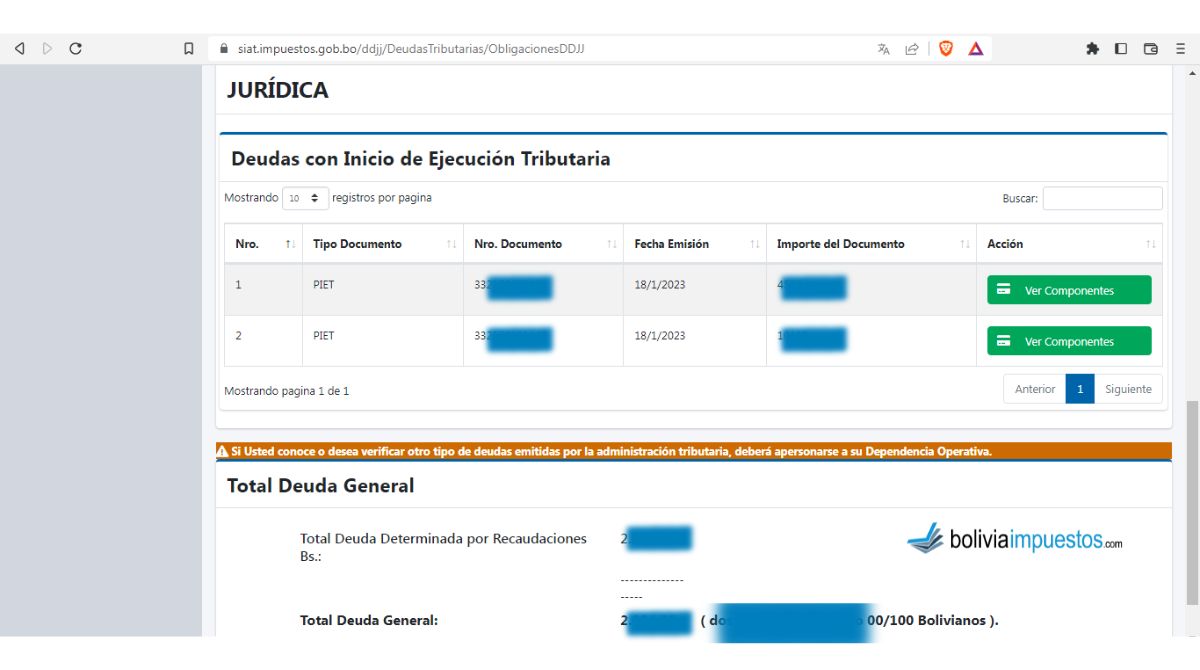Open the Brave Wallet icon
The width and height of the screenshot is (1200, 670).
point(1151,48)
